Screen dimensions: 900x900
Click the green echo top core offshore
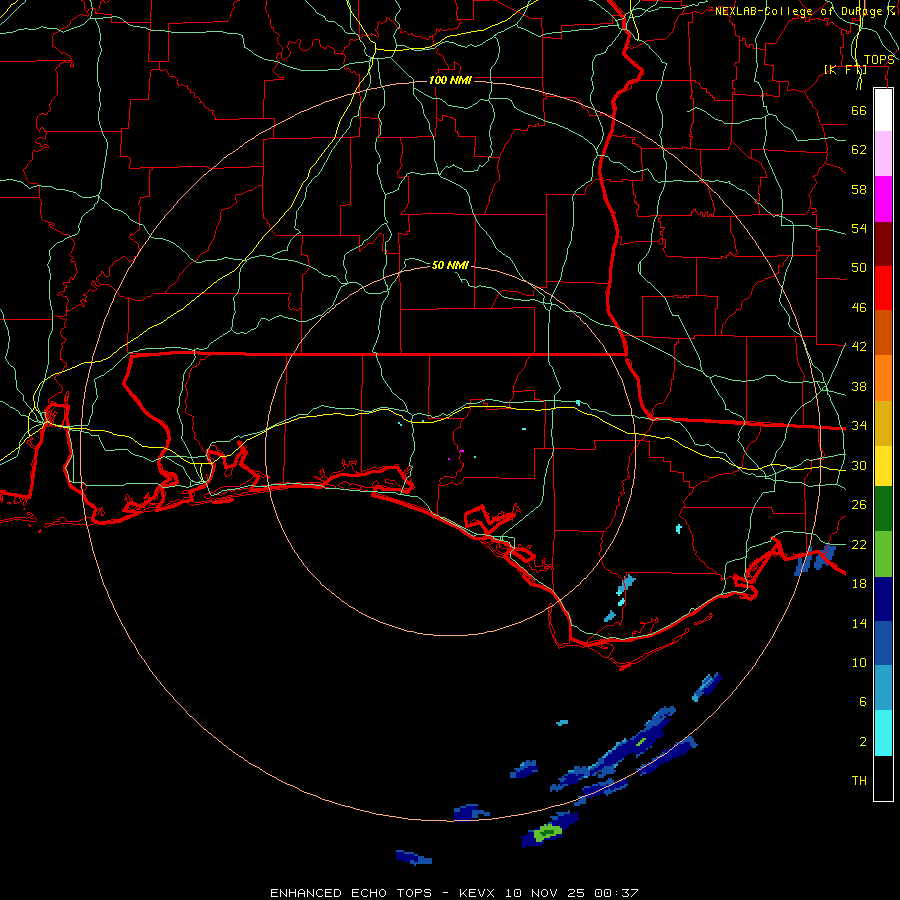[x=548, y=832]
